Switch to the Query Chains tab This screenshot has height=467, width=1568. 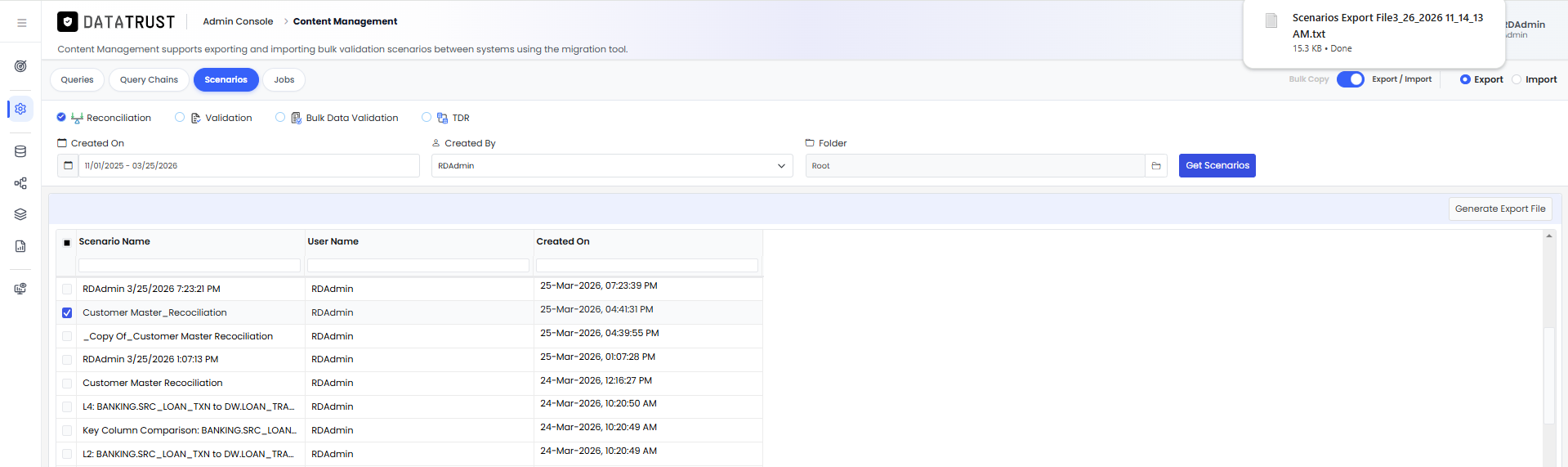[149, 79]
